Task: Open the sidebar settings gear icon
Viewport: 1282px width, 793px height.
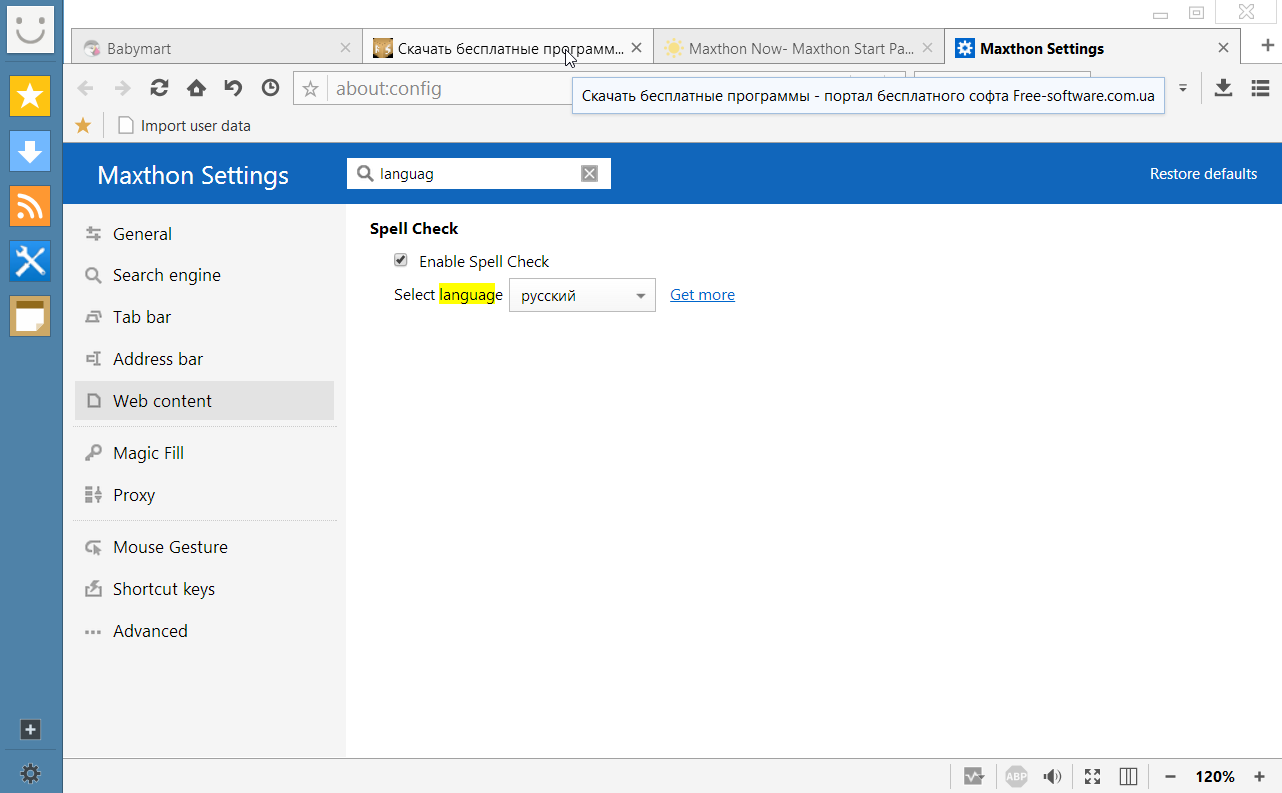Action: point(30,773)
